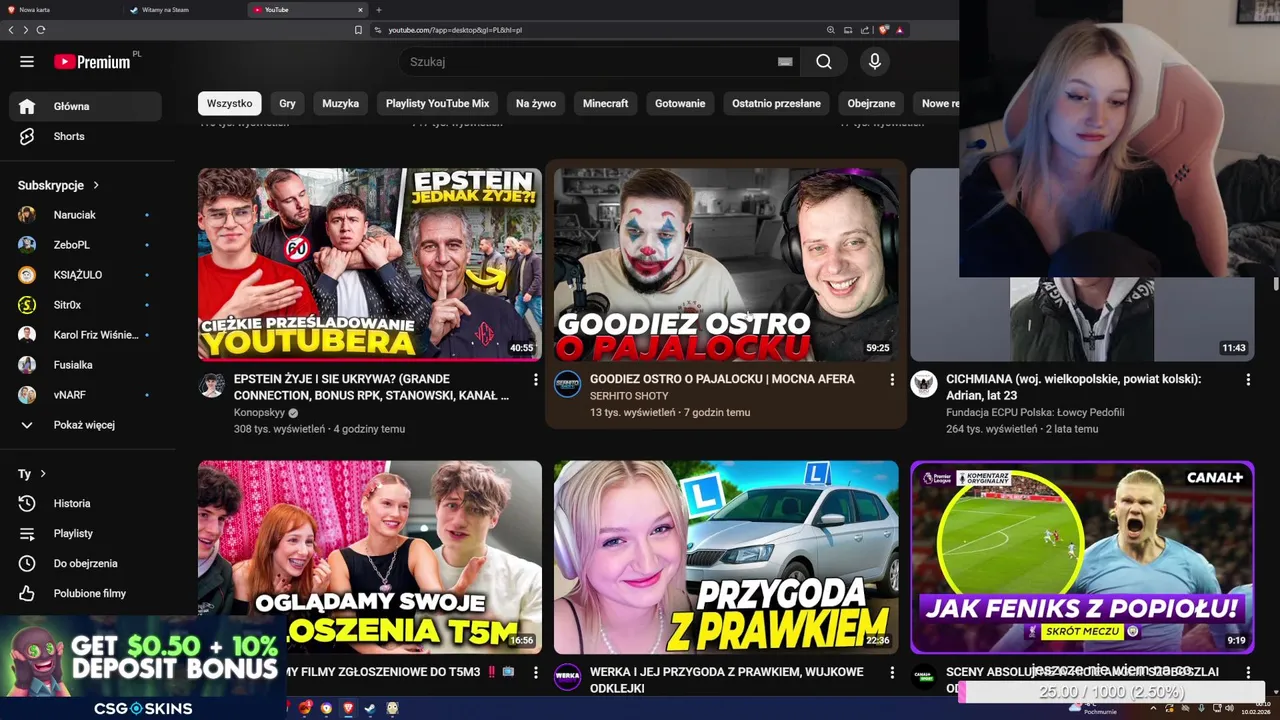Viewport: 1280px width, 720px height.
Task: Play Oglądamy swoje zgłoszenia T5M thumbnail
Action: [370, 557]
